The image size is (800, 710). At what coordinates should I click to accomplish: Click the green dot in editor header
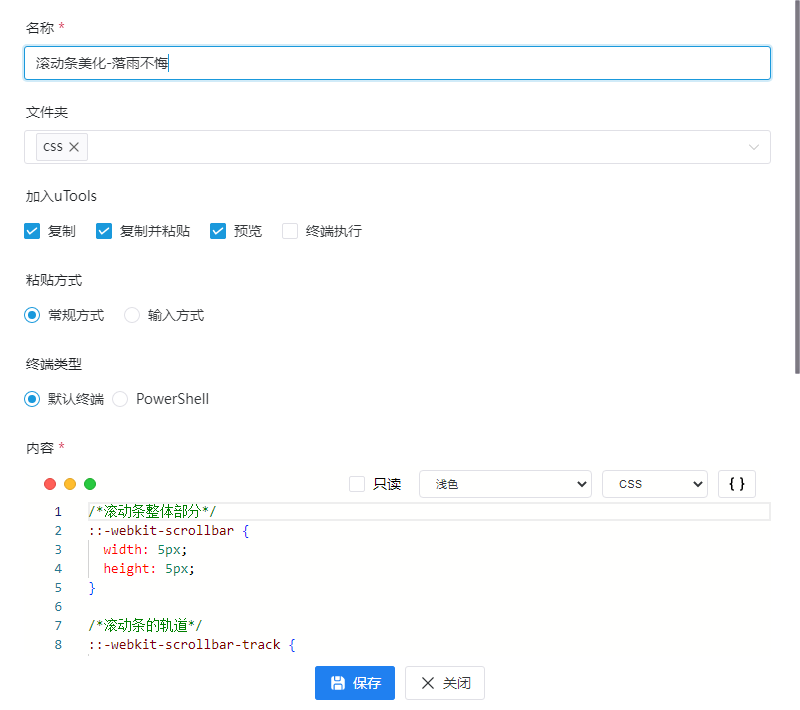tap(90, 484)
